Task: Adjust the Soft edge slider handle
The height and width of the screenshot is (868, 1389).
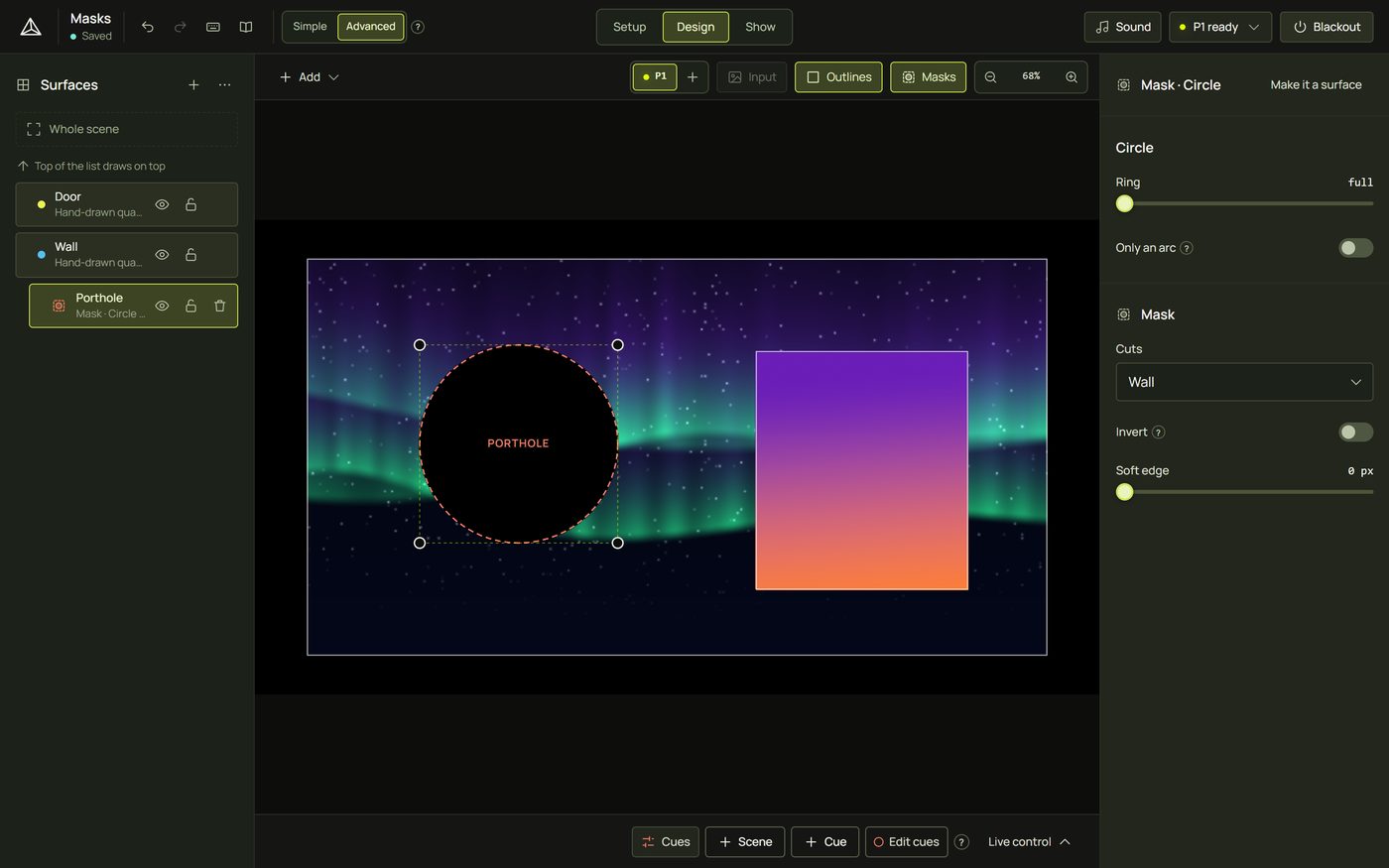Action: [1124, 492]
